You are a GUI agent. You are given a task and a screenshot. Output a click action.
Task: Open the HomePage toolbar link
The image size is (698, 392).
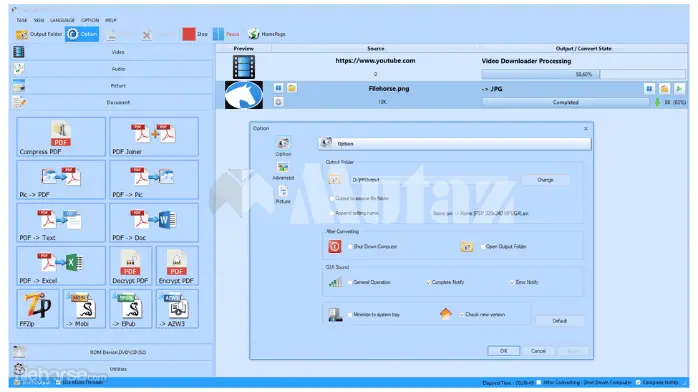point(267,34)
